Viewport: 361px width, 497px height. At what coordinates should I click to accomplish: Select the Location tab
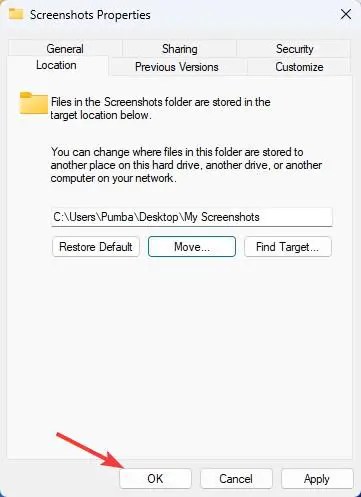coord(56,65)
